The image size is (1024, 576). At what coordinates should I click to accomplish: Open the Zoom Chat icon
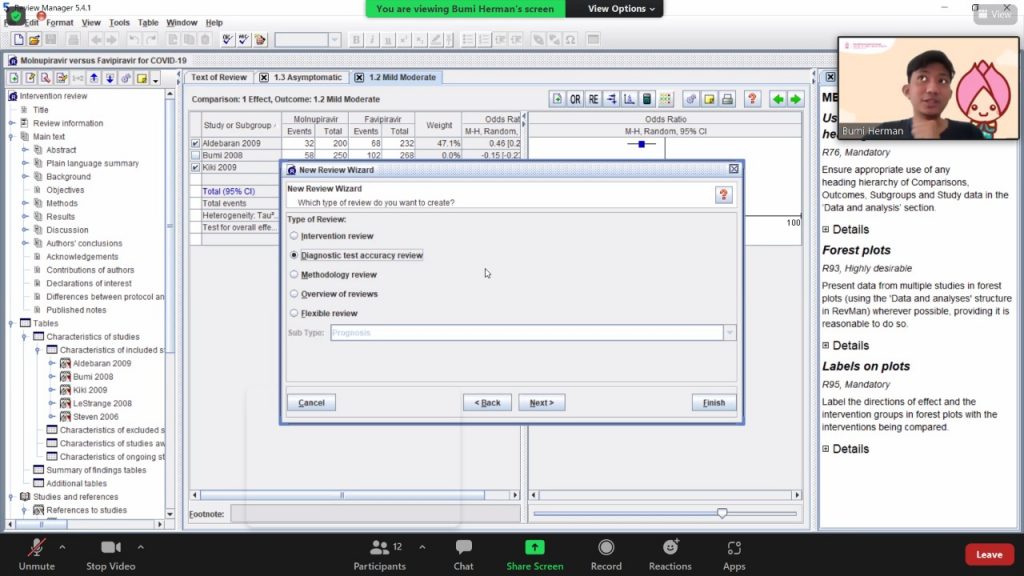point(464,548)
